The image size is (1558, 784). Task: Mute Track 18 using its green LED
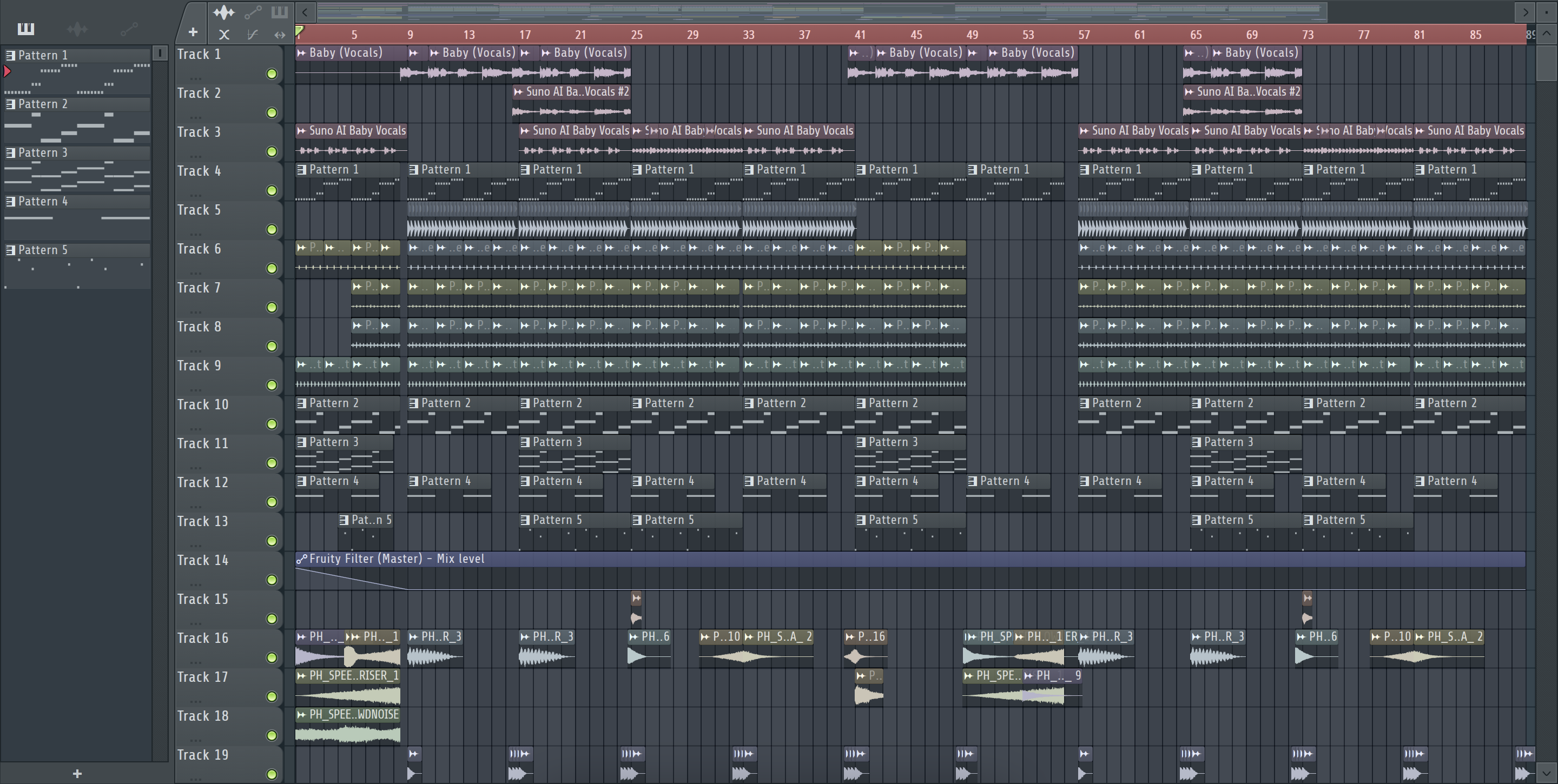(x=272, y=736)
